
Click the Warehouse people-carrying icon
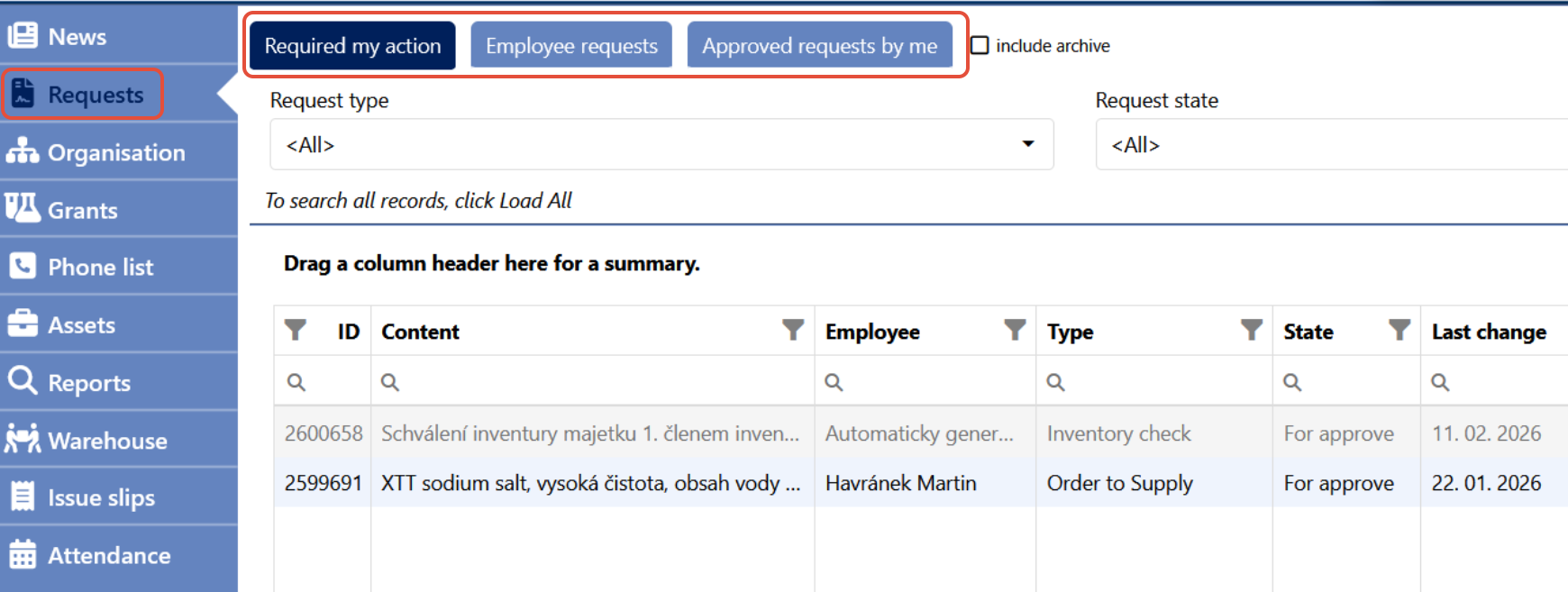[x=23, y=439]
